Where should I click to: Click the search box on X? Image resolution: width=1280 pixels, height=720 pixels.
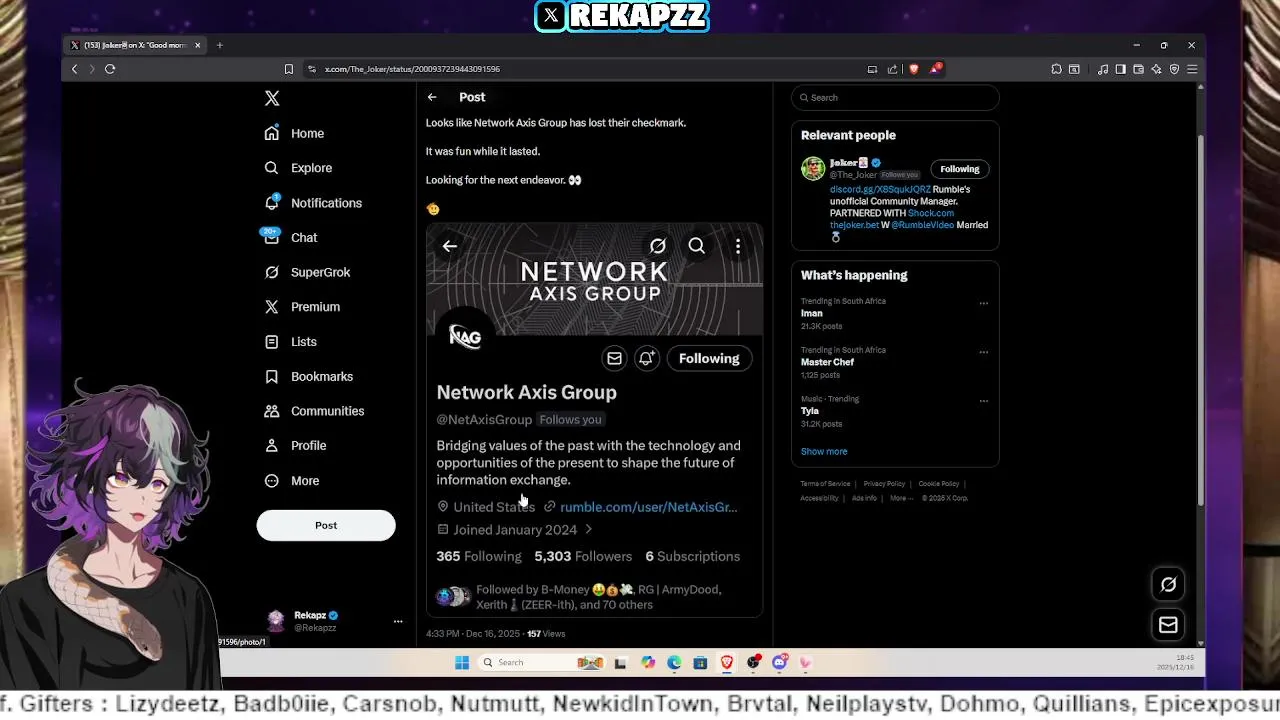click(x=895, y=97)
